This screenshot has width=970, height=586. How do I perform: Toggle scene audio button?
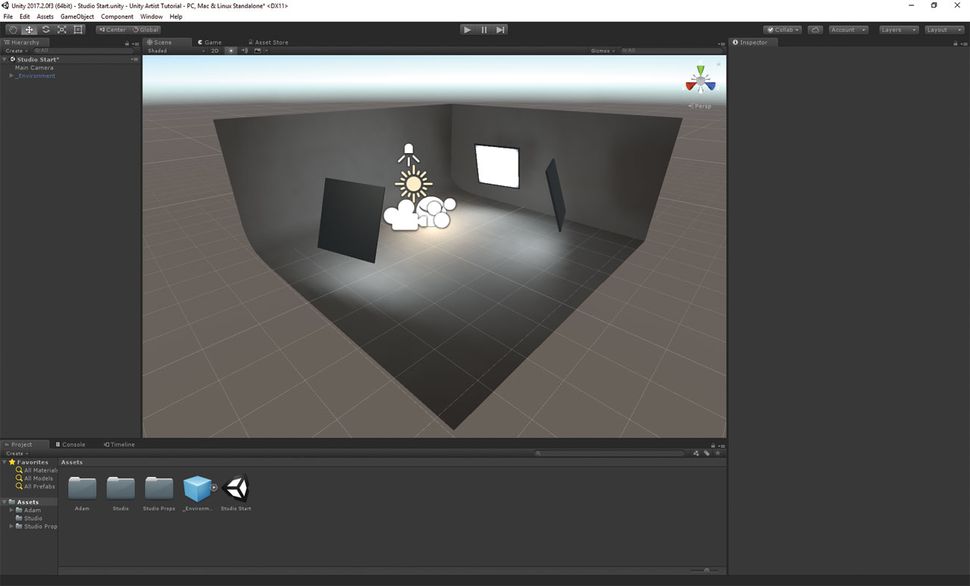244,51
